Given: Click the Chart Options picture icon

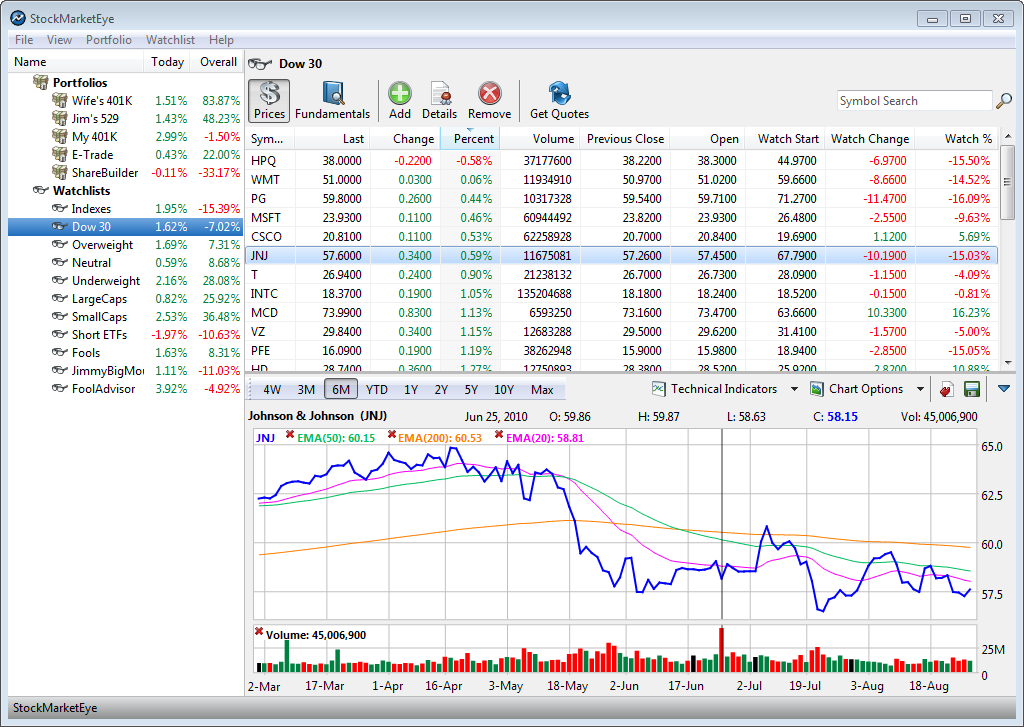Looking at the screenshot, I should click(x=816, y=389).
